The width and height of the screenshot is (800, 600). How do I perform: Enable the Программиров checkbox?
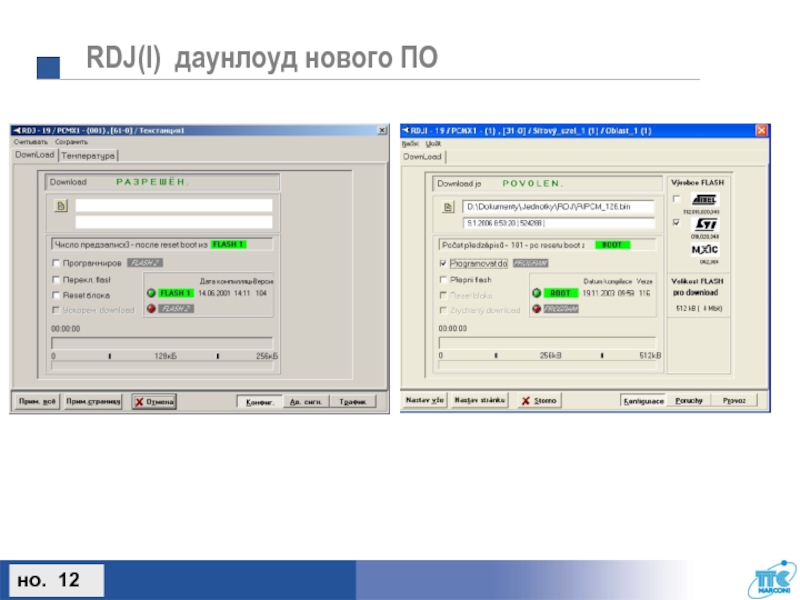[x=56, y=263]
